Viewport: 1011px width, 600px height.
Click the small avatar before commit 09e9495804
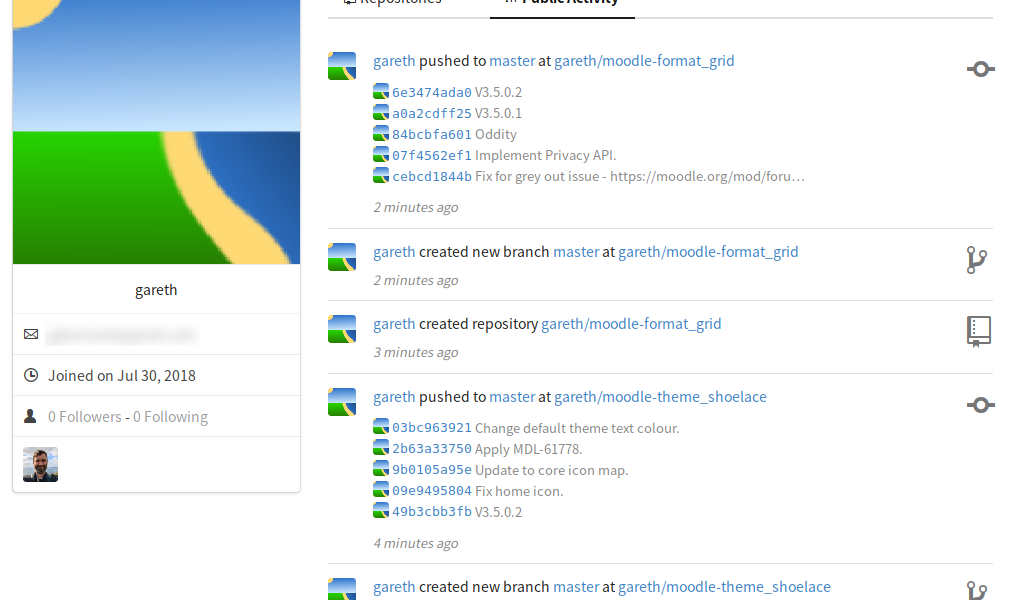381,490
